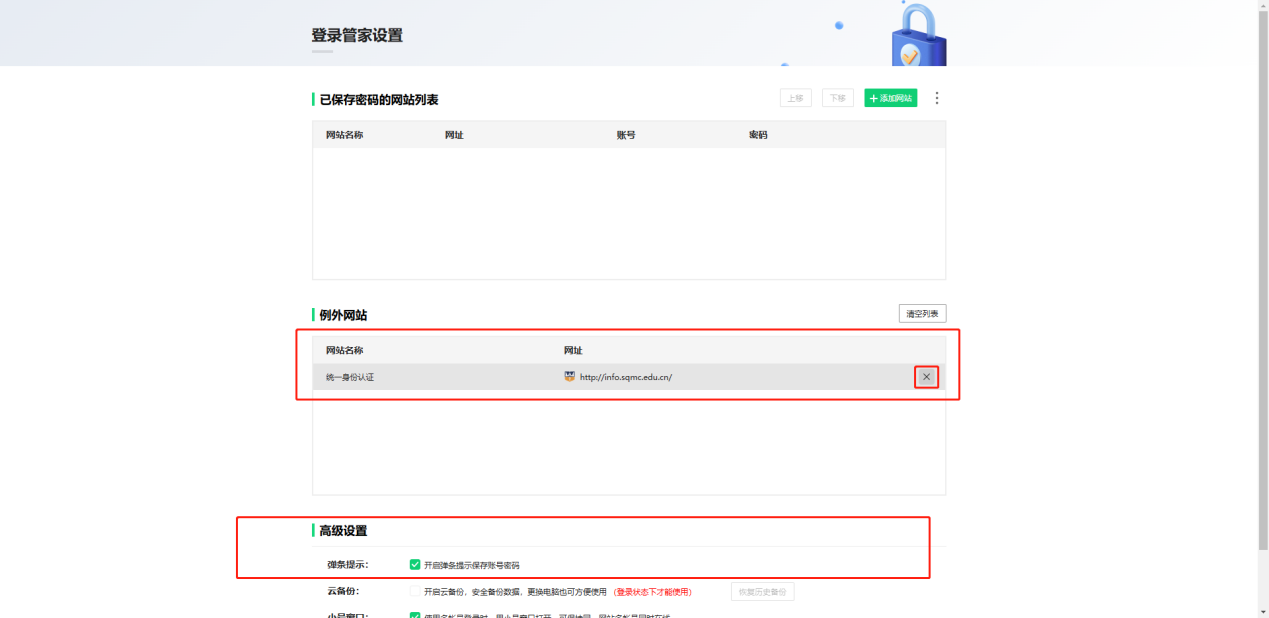Image resolution: width=1269 pixels, height=618 pixels.
Task: Click the 恢复历史备份 restore backup button
Action: [762, 592]
